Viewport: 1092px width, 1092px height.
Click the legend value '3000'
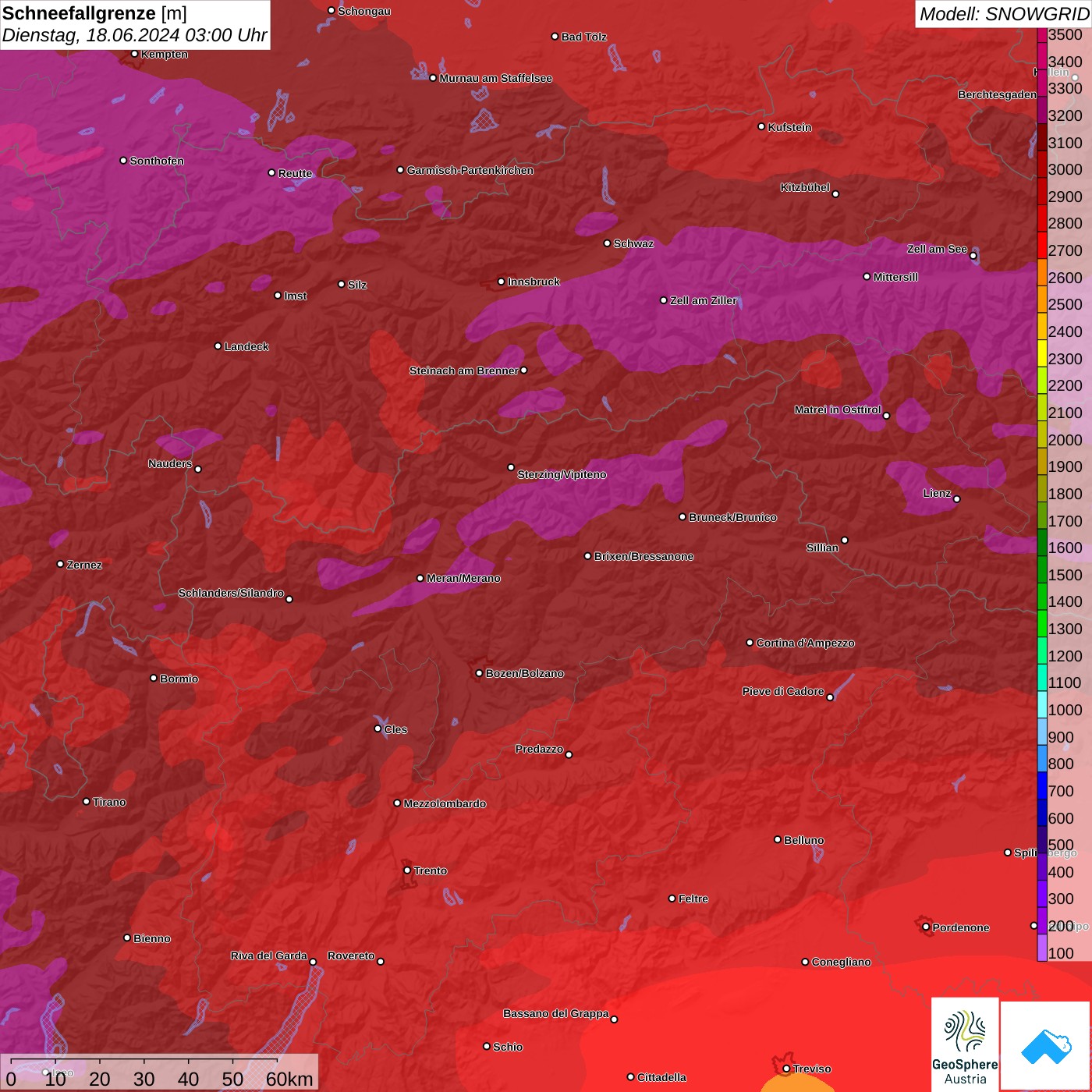(1065, 169)
